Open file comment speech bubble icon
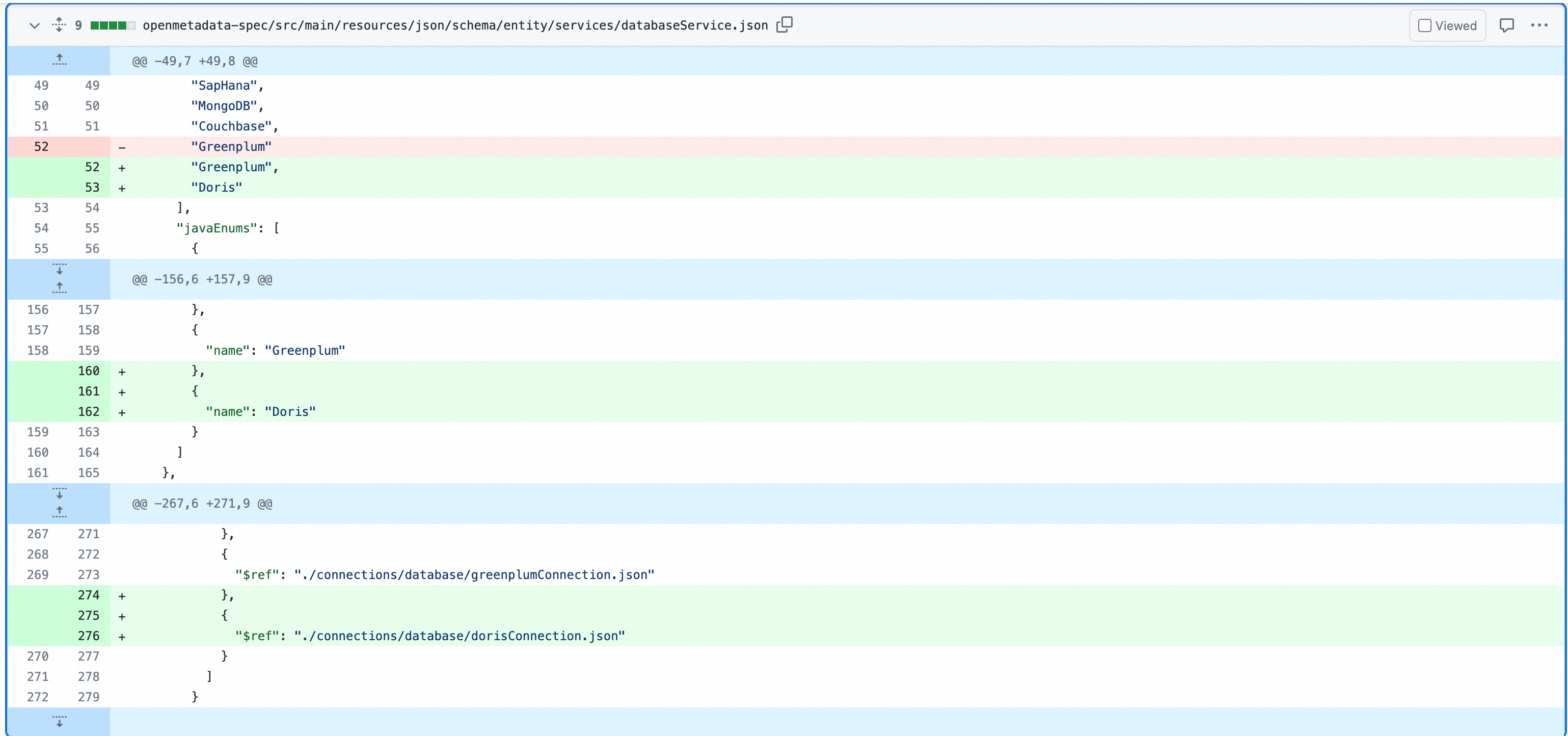1568x736 pixels. (x=1506, y=25)
